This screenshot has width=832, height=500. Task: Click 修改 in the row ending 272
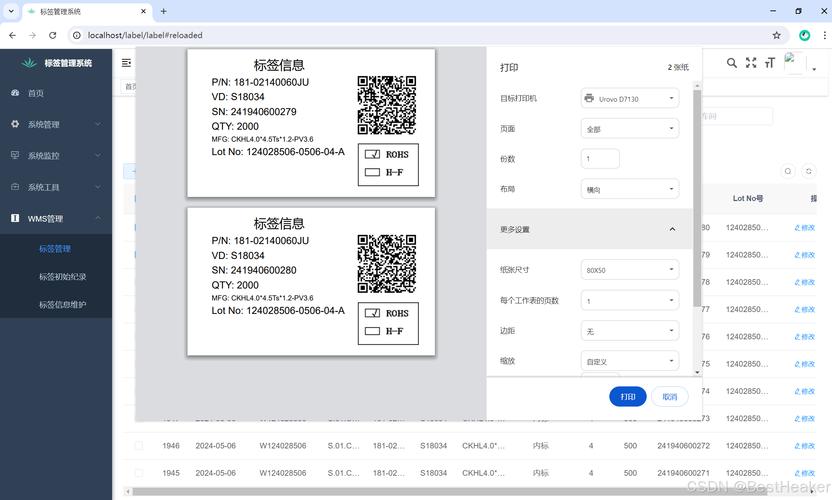pyautogui.click(x=804, y=446)
